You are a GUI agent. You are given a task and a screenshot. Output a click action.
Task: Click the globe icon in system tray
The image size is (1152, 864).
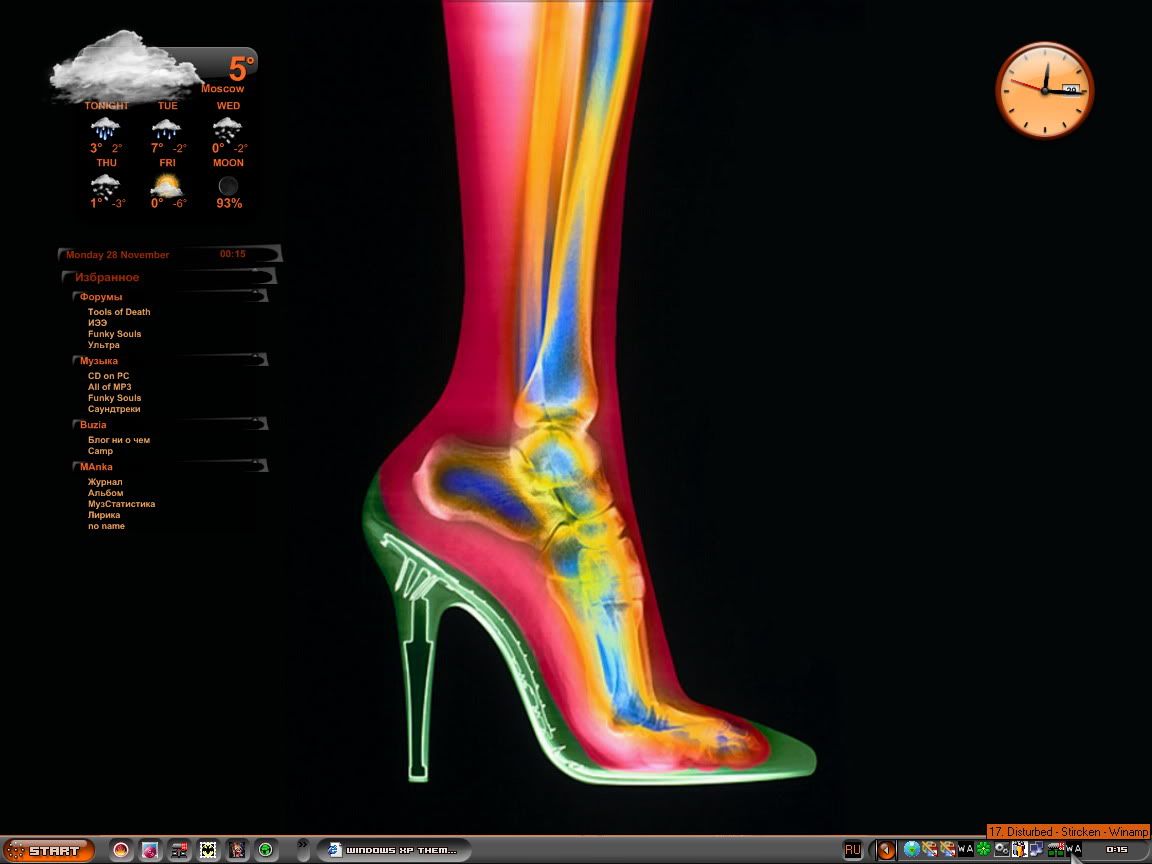click(x=911, y=850)
